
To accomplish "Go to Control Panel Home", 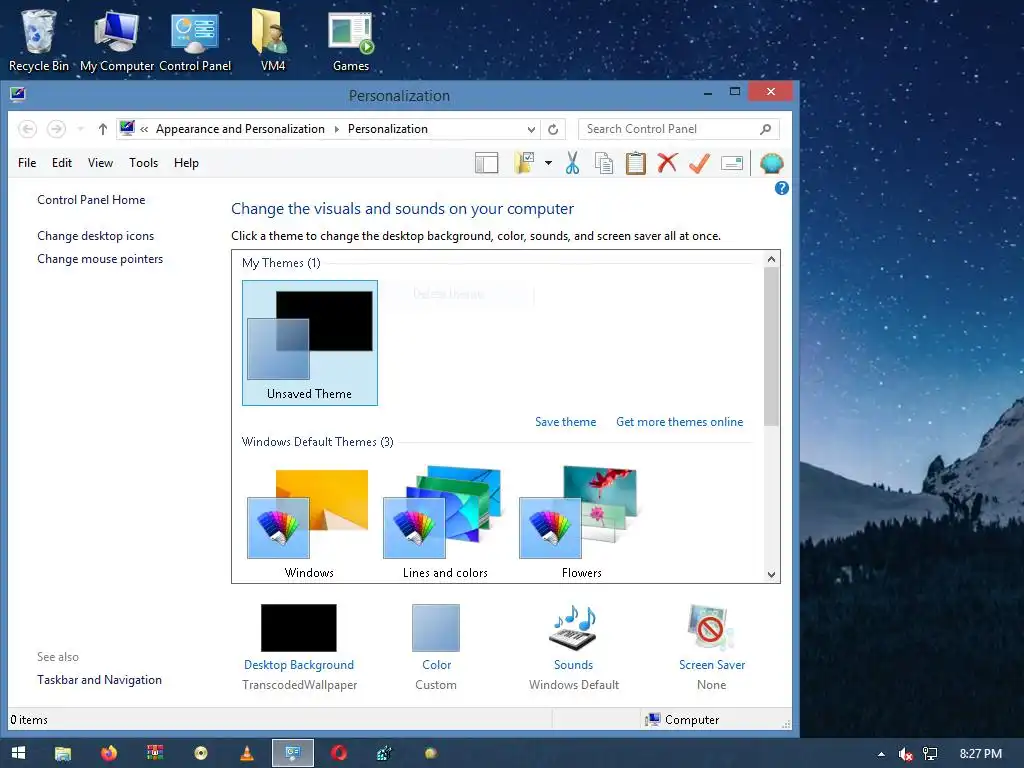I will (91, 200).
